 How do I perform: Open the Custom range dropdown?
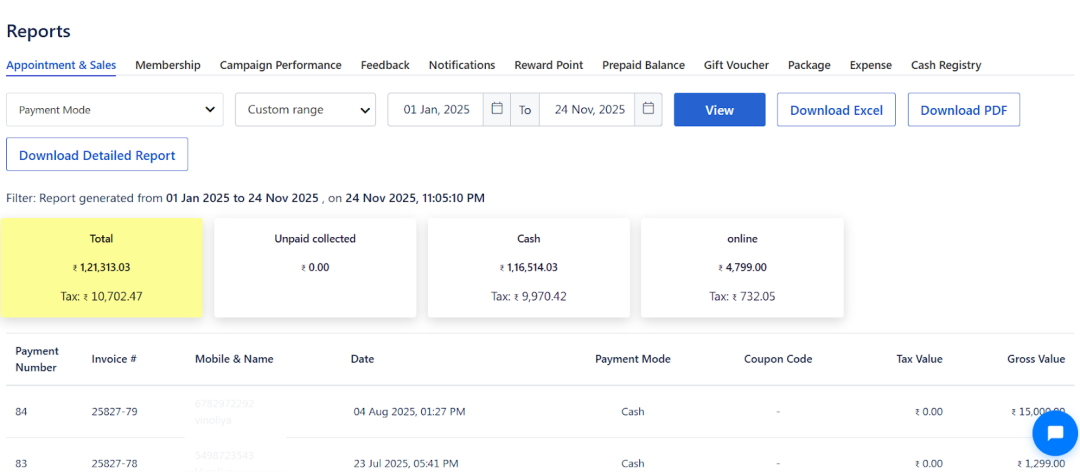click(x=305, y=110)
